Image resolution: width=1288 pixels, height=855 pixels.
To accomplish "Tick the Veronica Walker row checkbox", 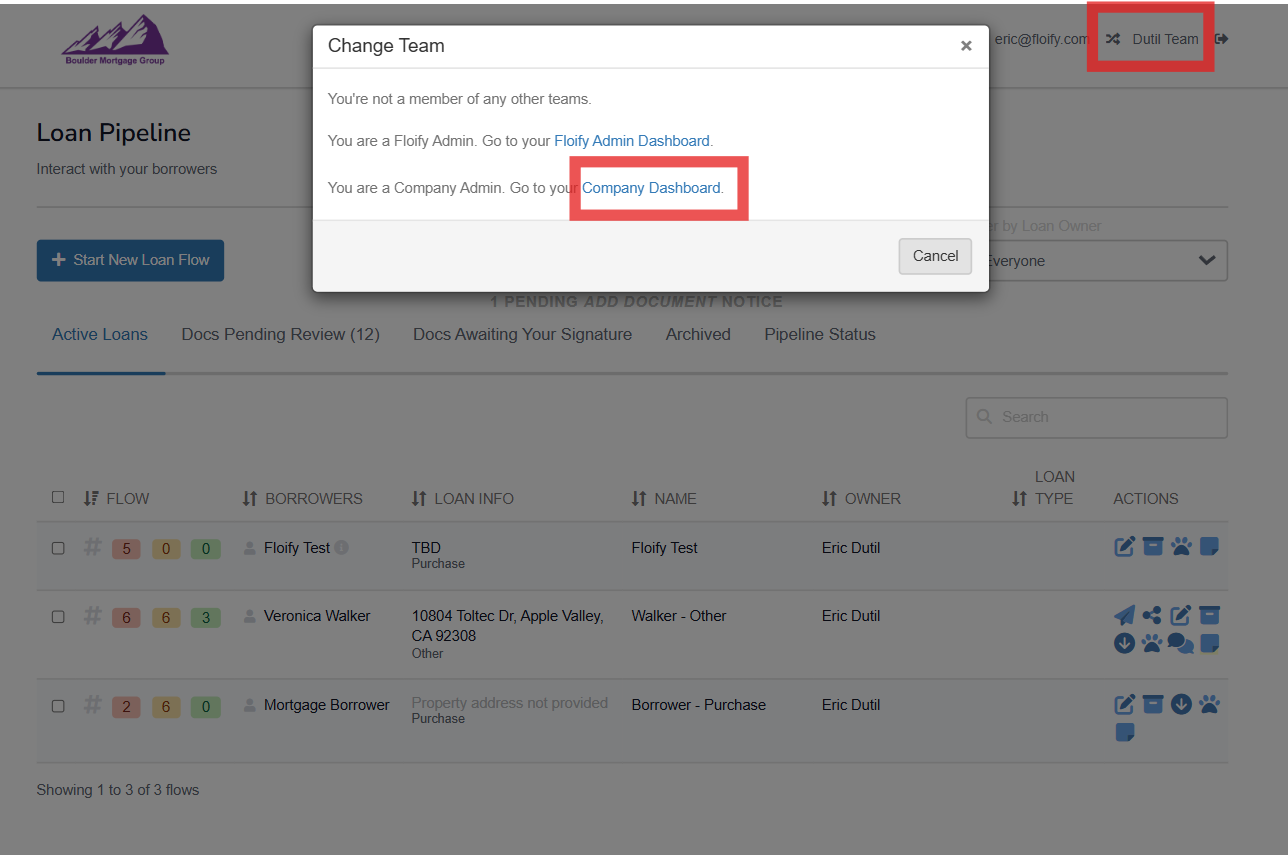I will pos(58,617).
